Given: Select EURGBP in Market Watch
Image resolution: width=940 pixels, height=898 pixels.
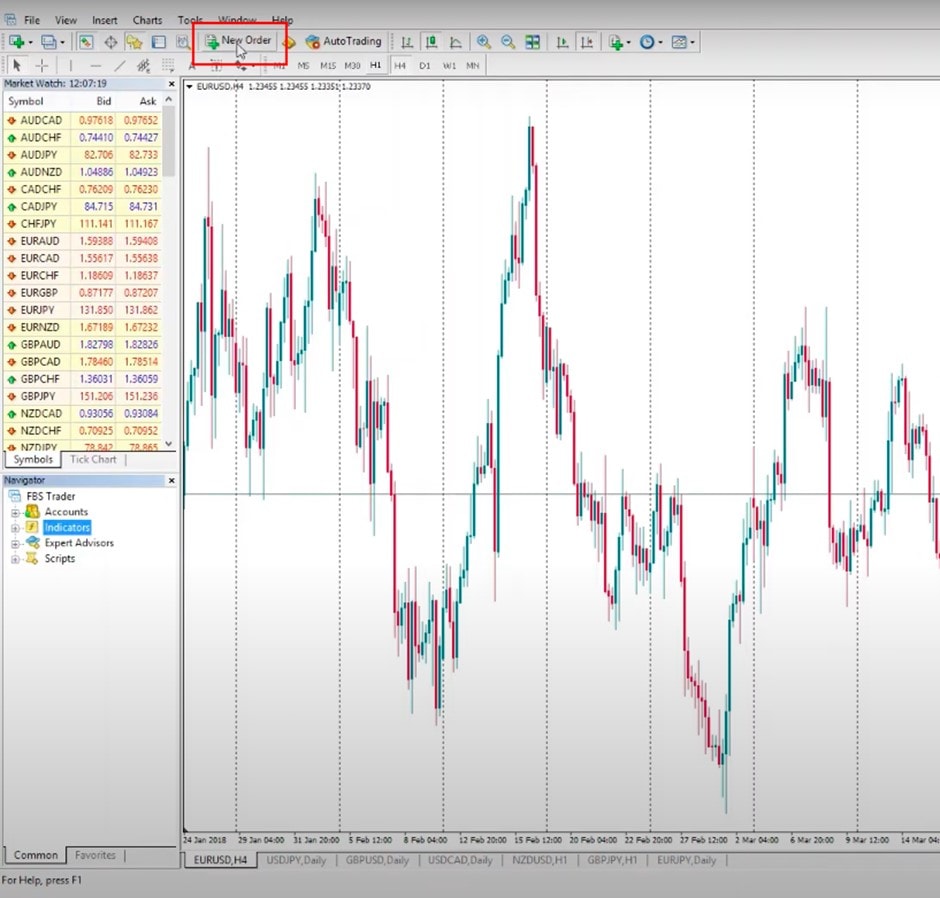Looking at the screenshot, I should (40, 293).
